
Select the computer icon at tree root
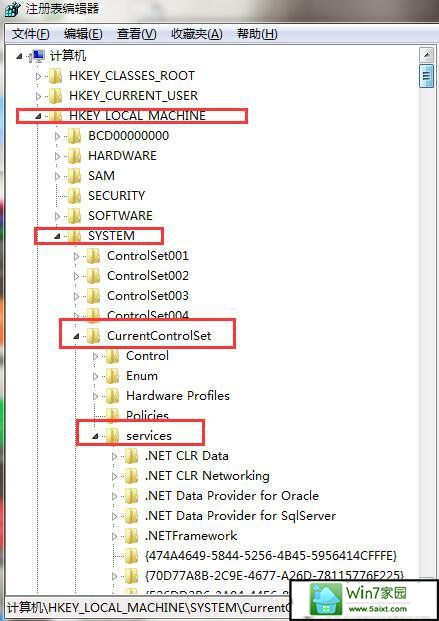pos(37,56)
